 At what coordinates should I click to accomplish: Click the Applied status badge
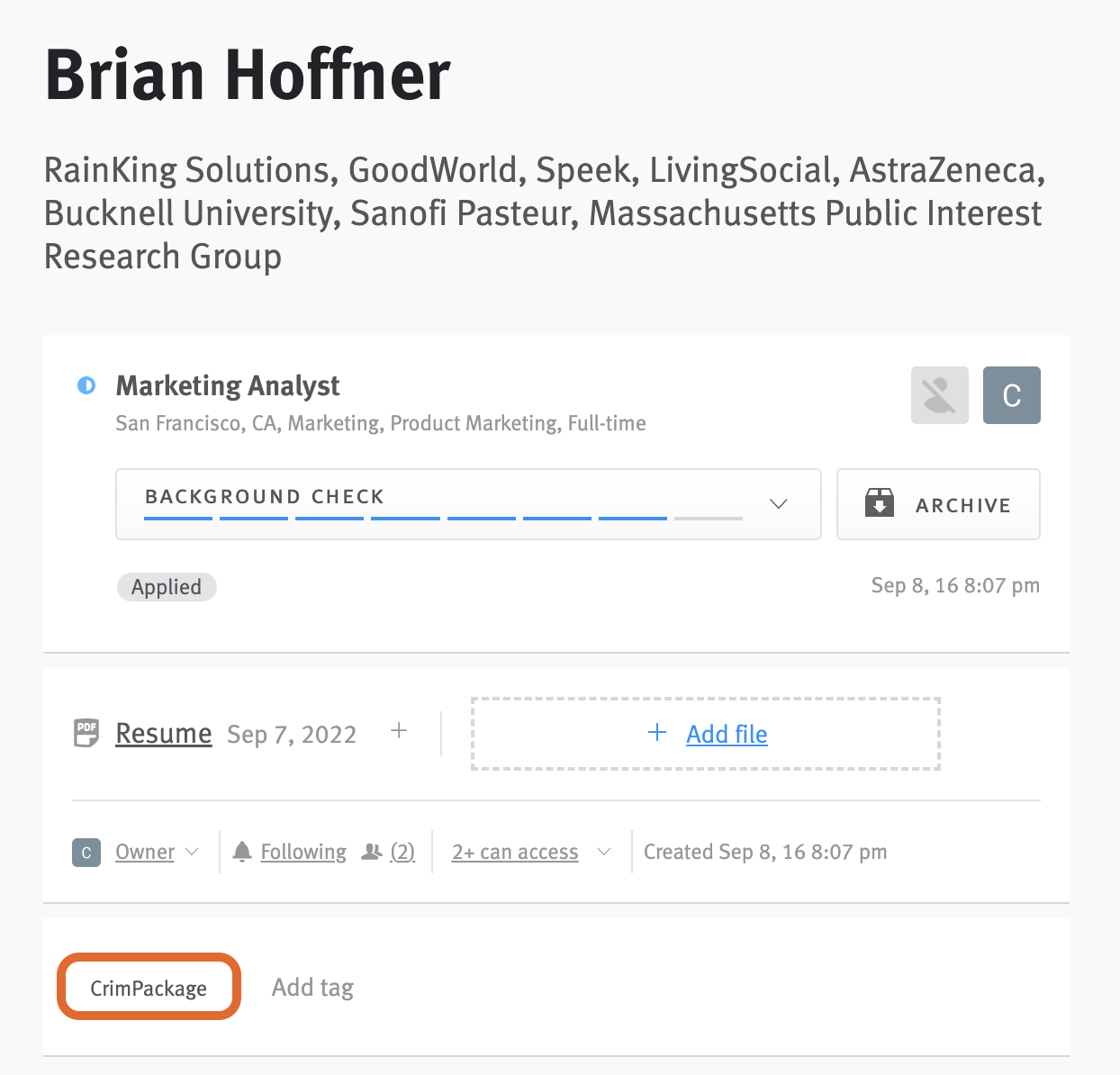point(167,587)
